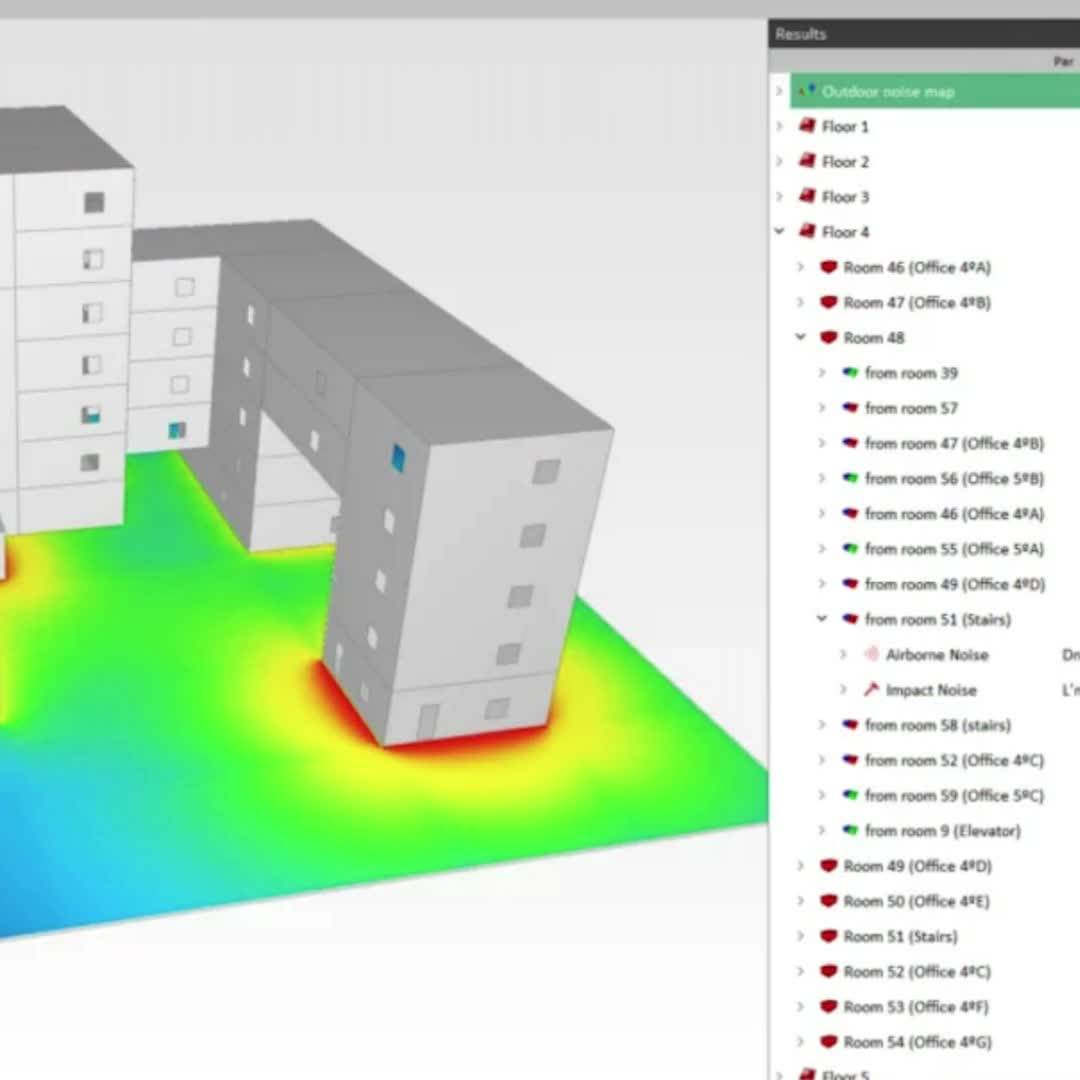Image resolution: width=1080 pixels, height=1080 pixels.
Task: Collapse from room 51 (Stairs)
Action: click(x=822, y=619)
